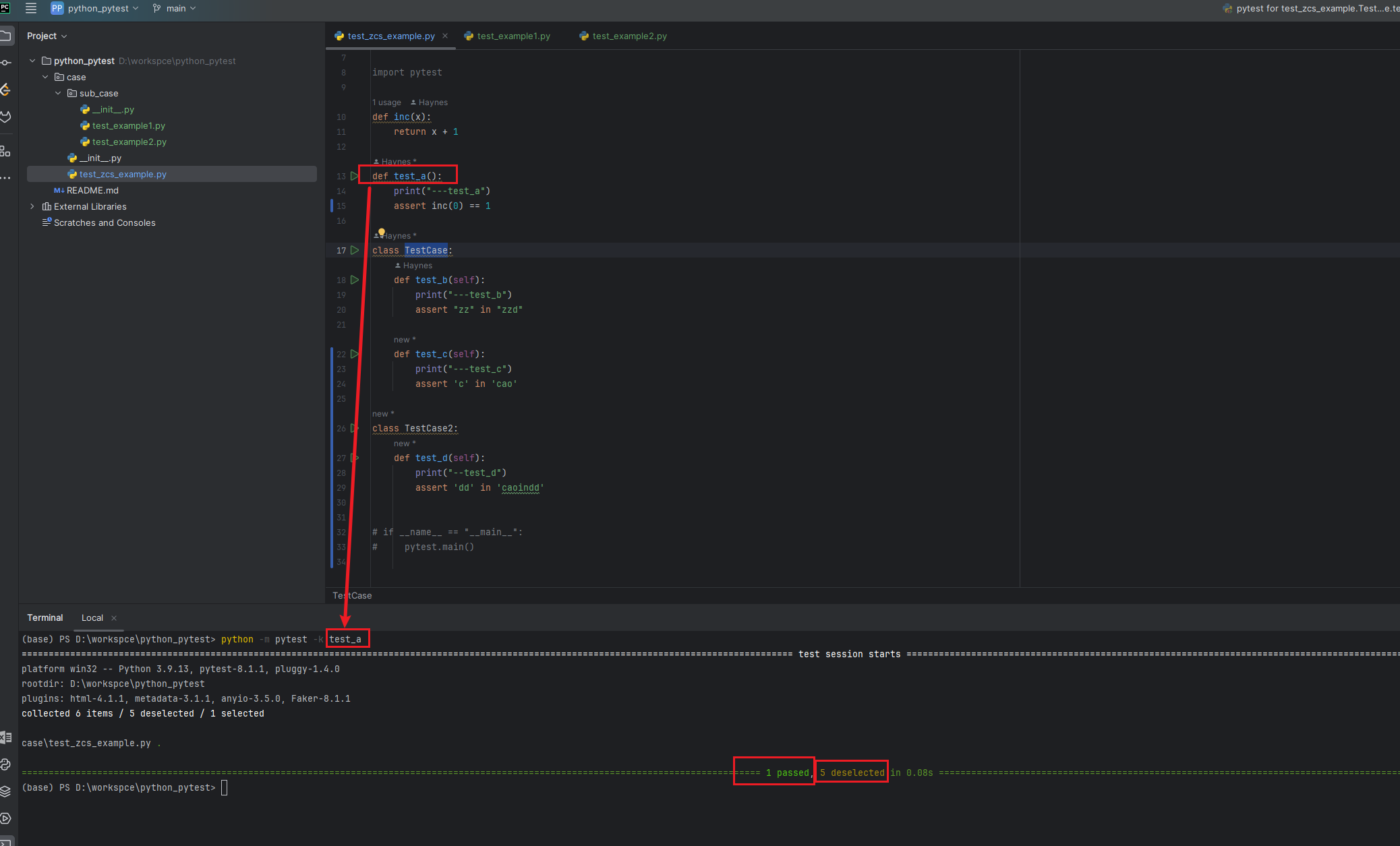This screenshot has width=1400, height=846.
Task: Open README.md in project tree
Action: pyautogui.click(x=92, y=190)
